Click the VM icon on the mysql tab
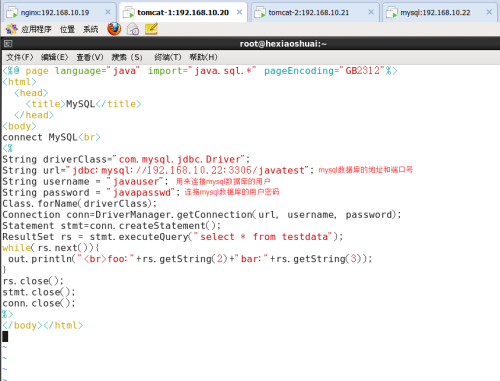Viewport: 500px width, 381px height. [392, 13]
